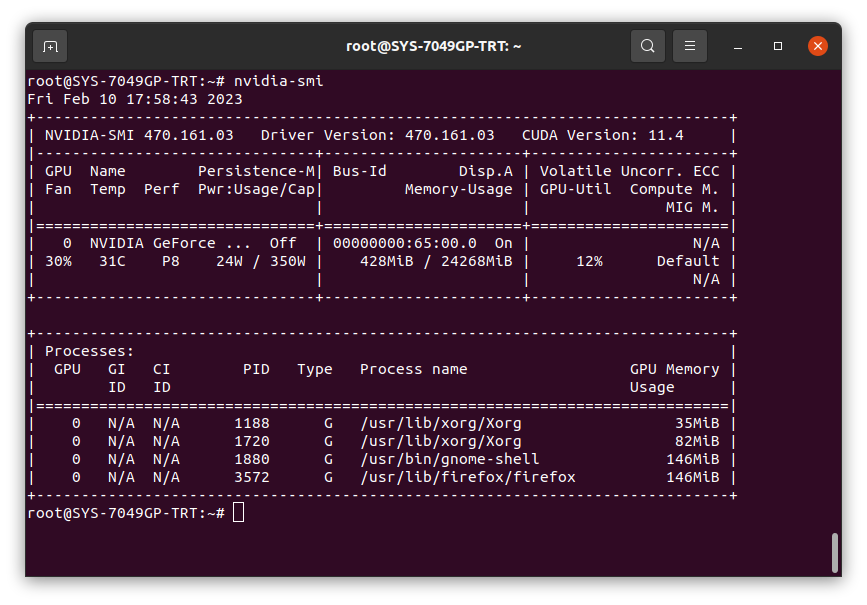Click the typed command nvidia-smi
The height and width of the screenshot is (605, 867).
(278, 81)
